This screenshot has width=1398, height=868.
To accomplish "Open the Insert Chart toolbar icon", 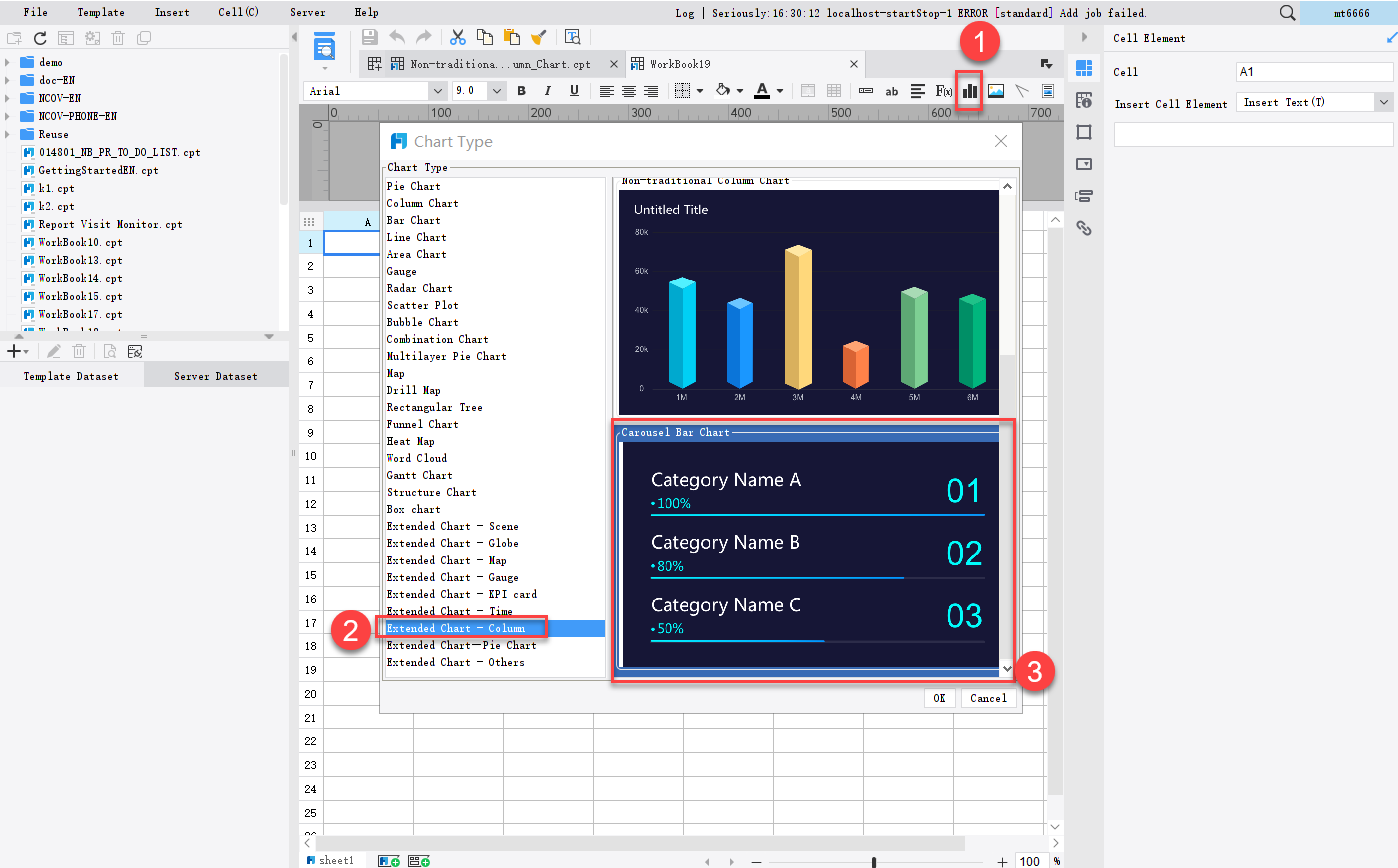I will [x=969, y=91].
